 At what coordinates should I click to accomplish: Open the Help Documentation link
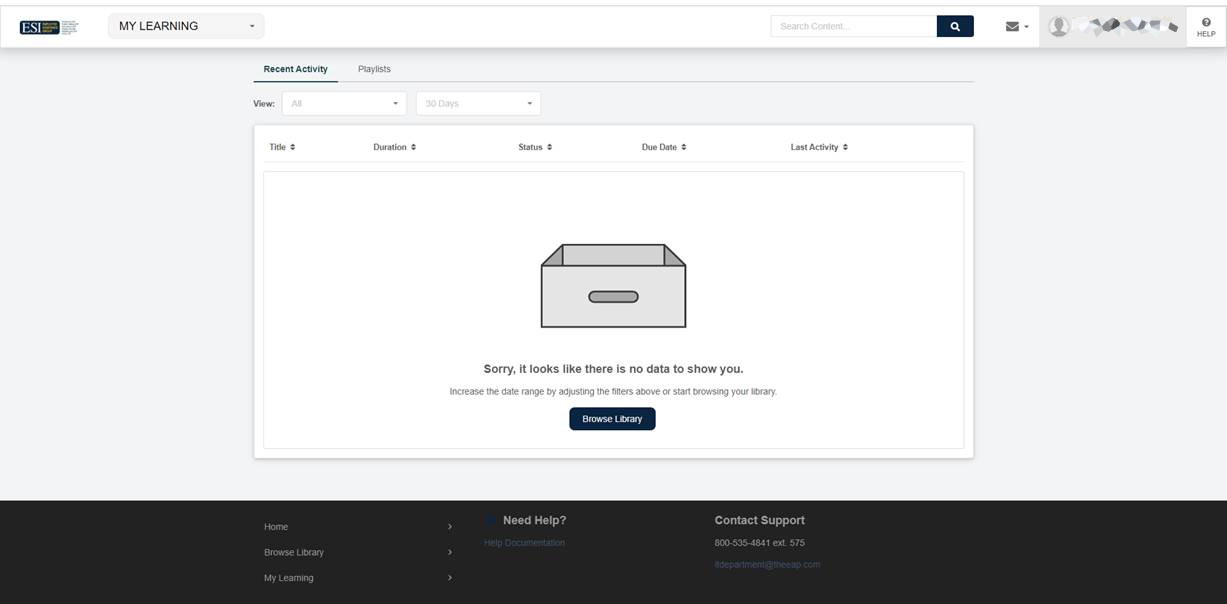point(524,542)
